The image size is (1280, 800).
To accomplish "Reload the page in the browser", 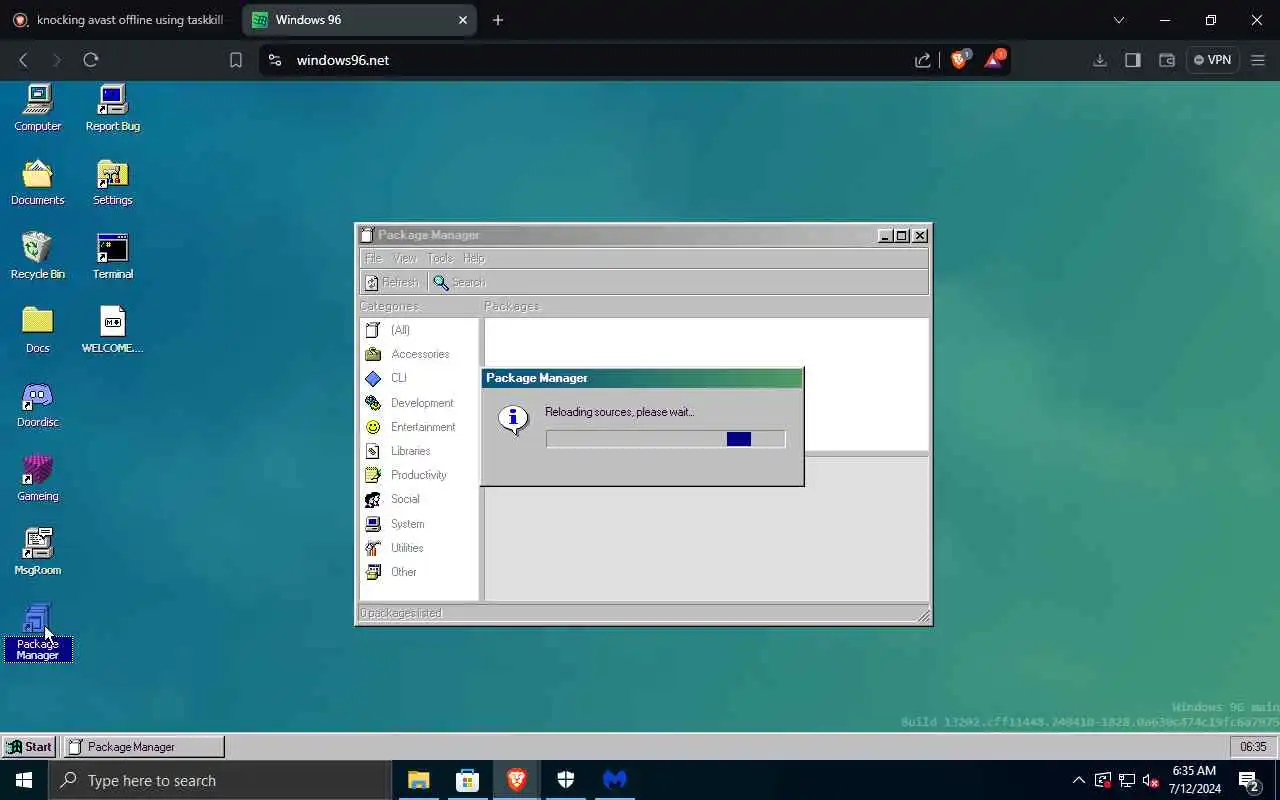I will coord(91,60).
